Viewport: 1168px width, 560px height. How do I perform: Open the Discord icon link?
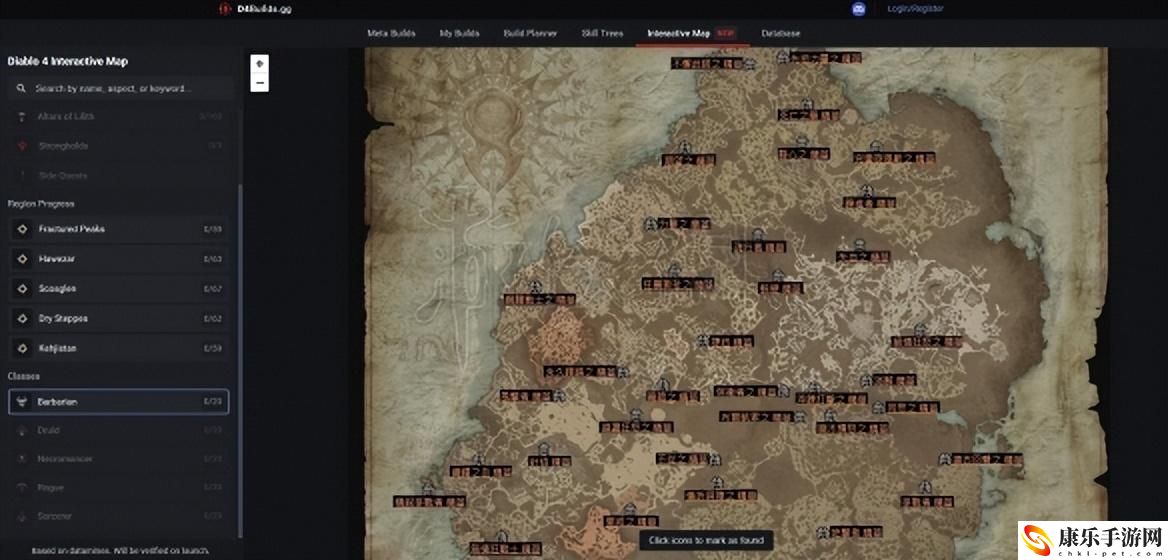(858, 9)
